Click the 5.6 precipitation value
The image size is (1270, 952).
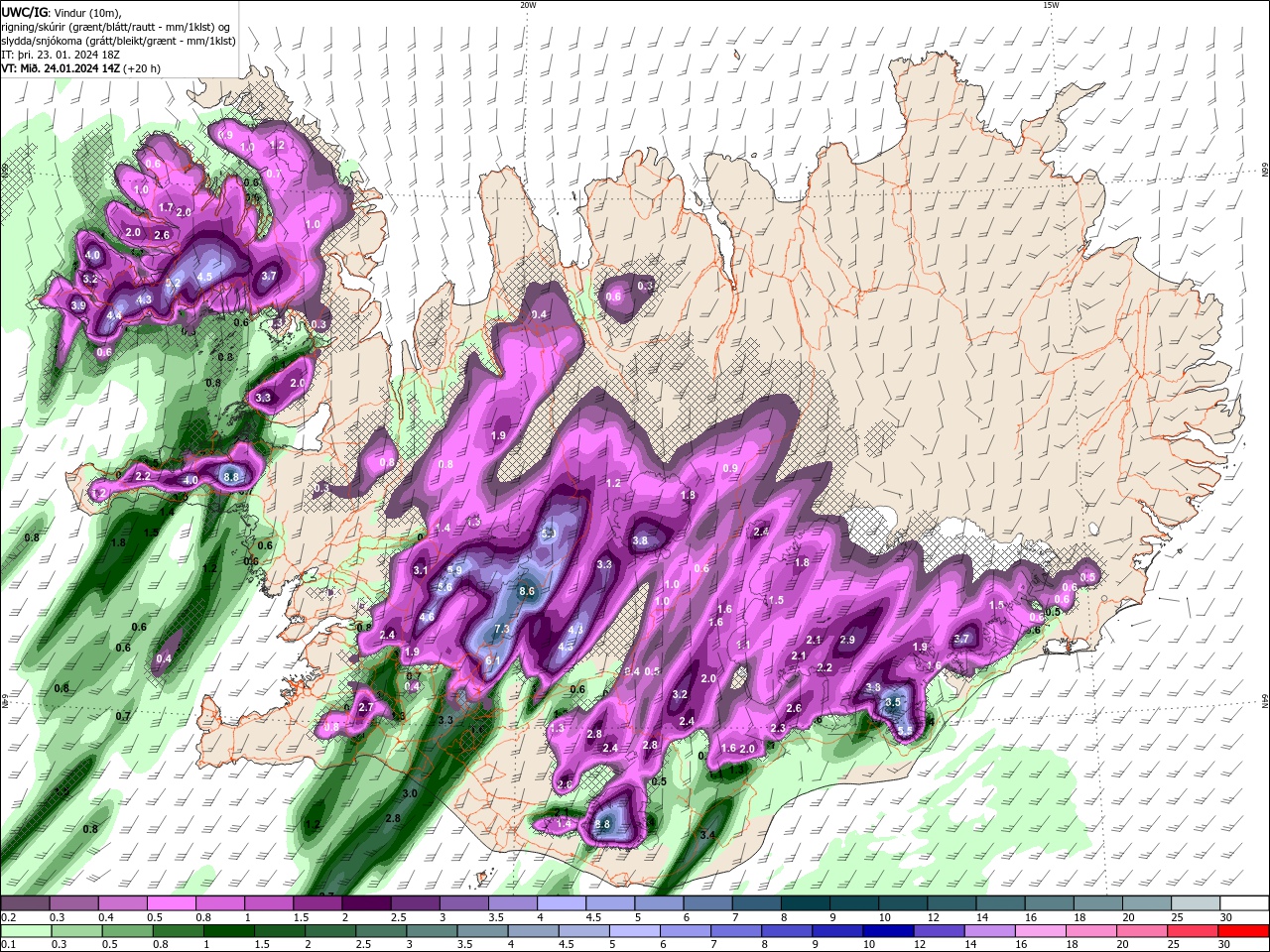444,587
